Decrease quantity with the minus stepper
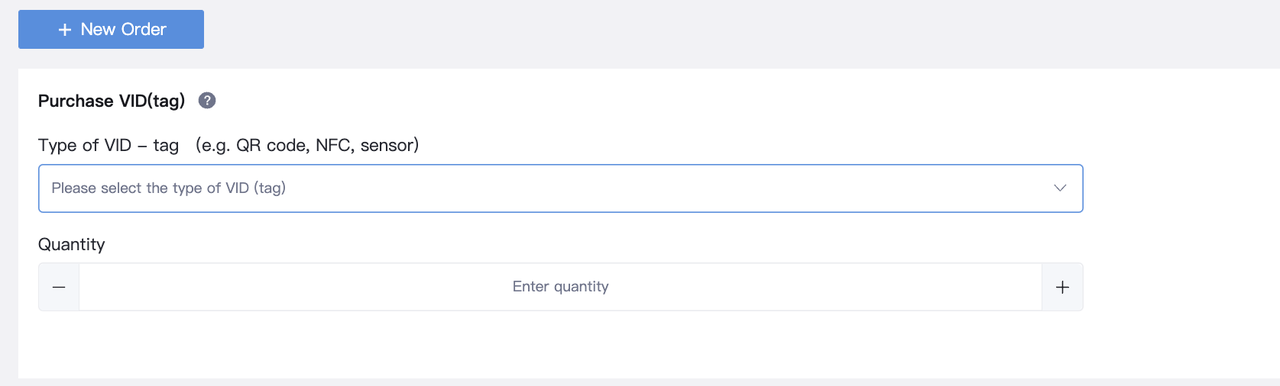The width and height of the screenshot is (1280, 386). [59, 287]
